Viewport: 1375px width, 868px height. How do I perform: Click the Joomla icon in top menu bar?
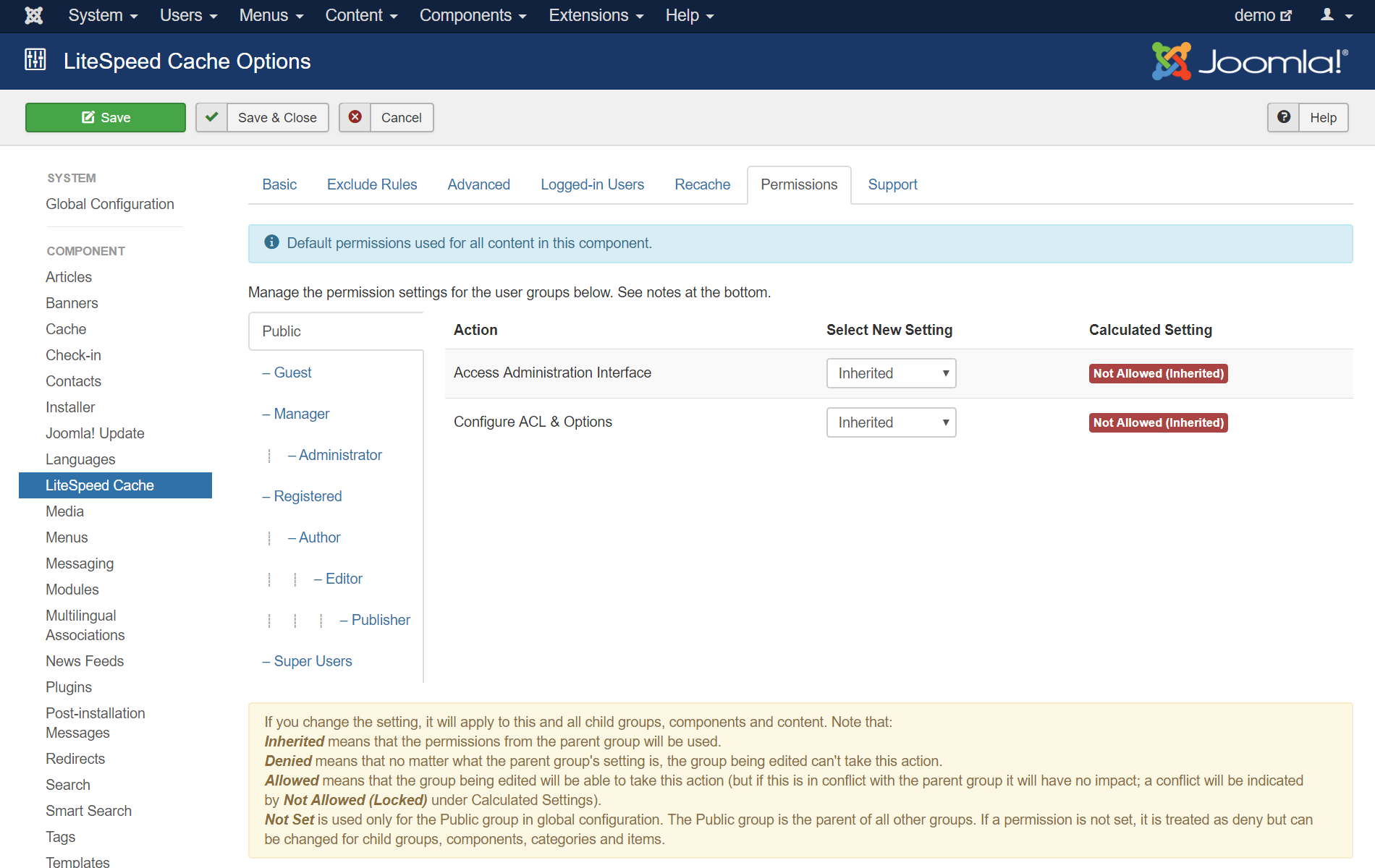pyautogui.click(x=34, y=15)
